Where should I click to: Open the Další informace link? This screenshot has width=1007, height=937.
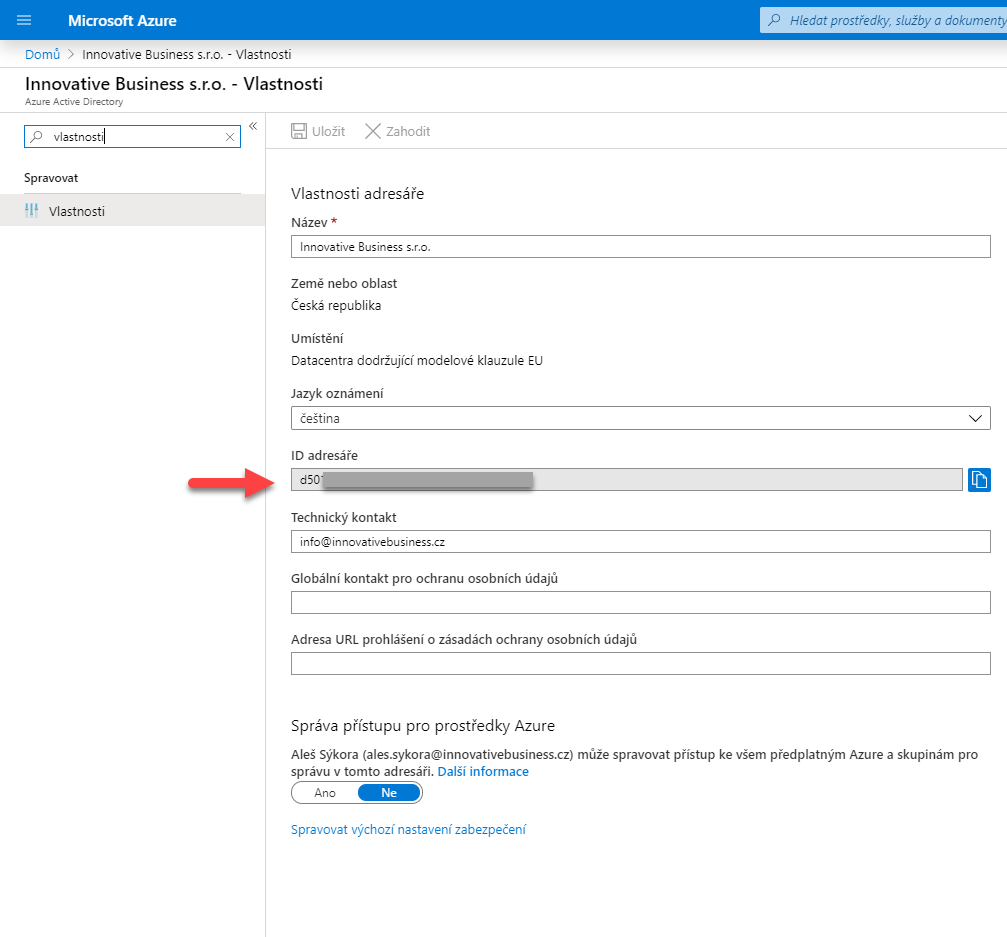click(483, 771)
